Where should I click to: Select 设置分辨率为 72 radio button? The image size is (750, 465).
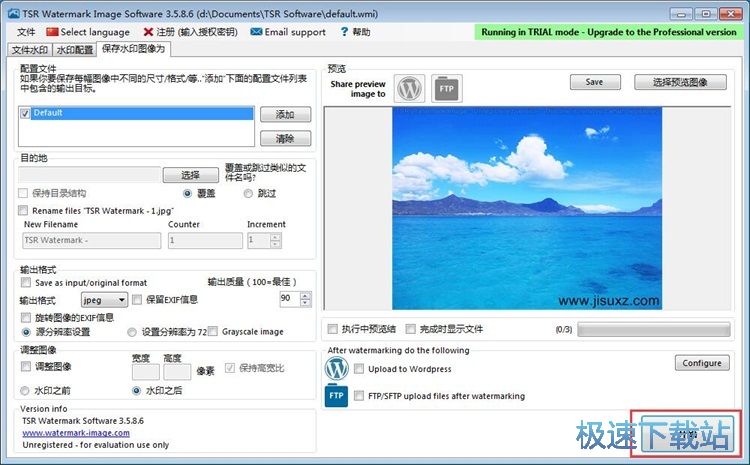tap(132, 332)
